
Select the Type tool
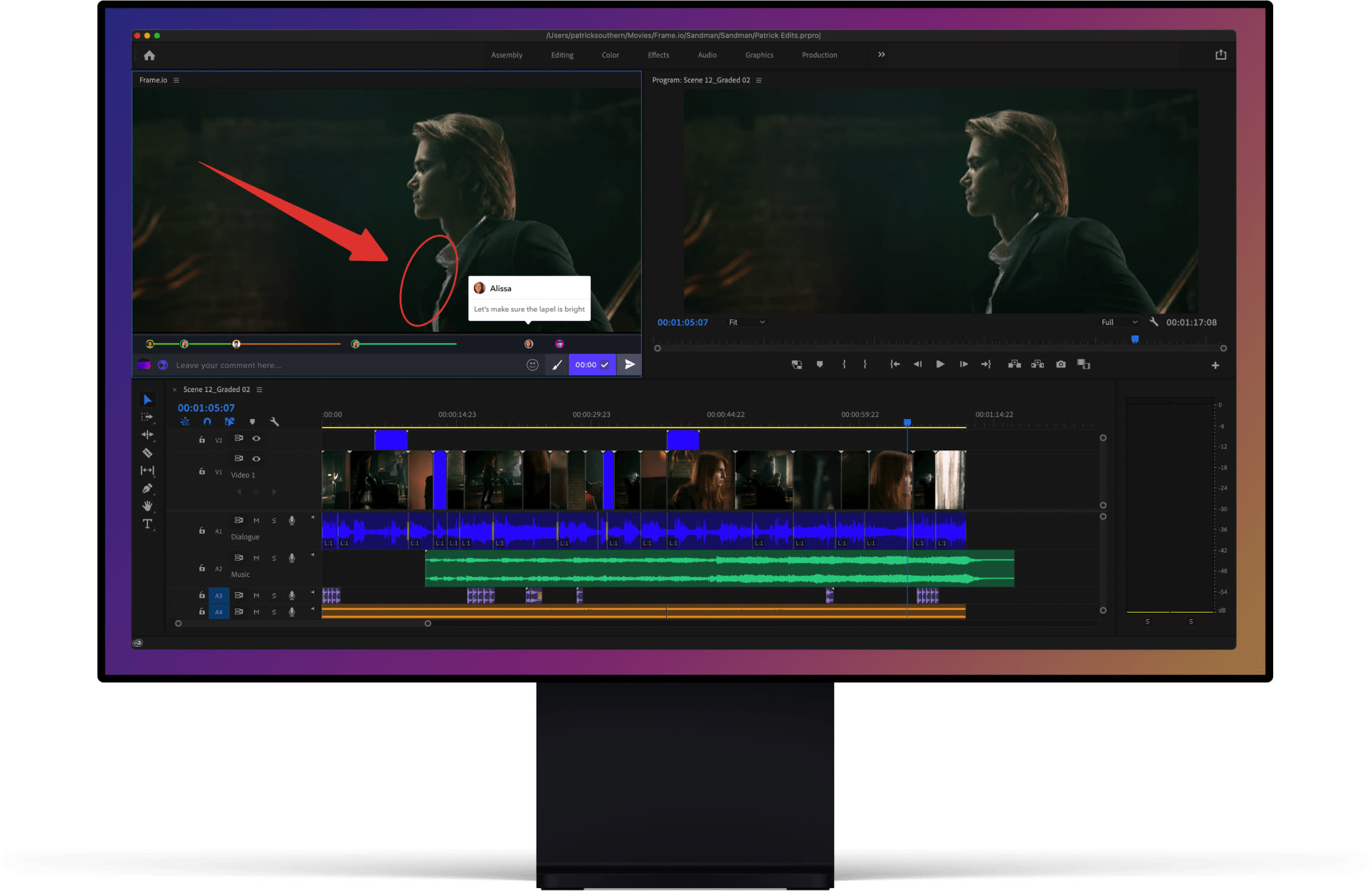[147, 524]
